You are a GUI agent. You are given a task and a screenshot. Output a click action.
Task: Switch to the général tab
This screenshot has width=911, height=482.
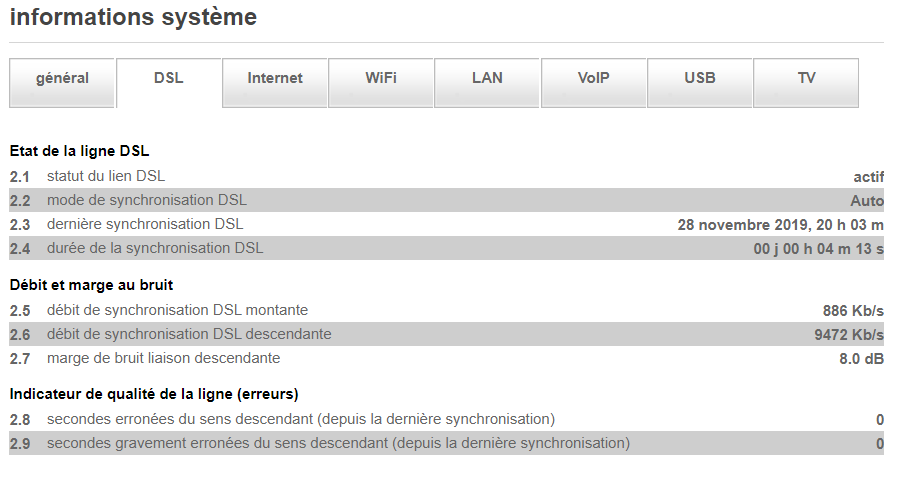[62, 79]
